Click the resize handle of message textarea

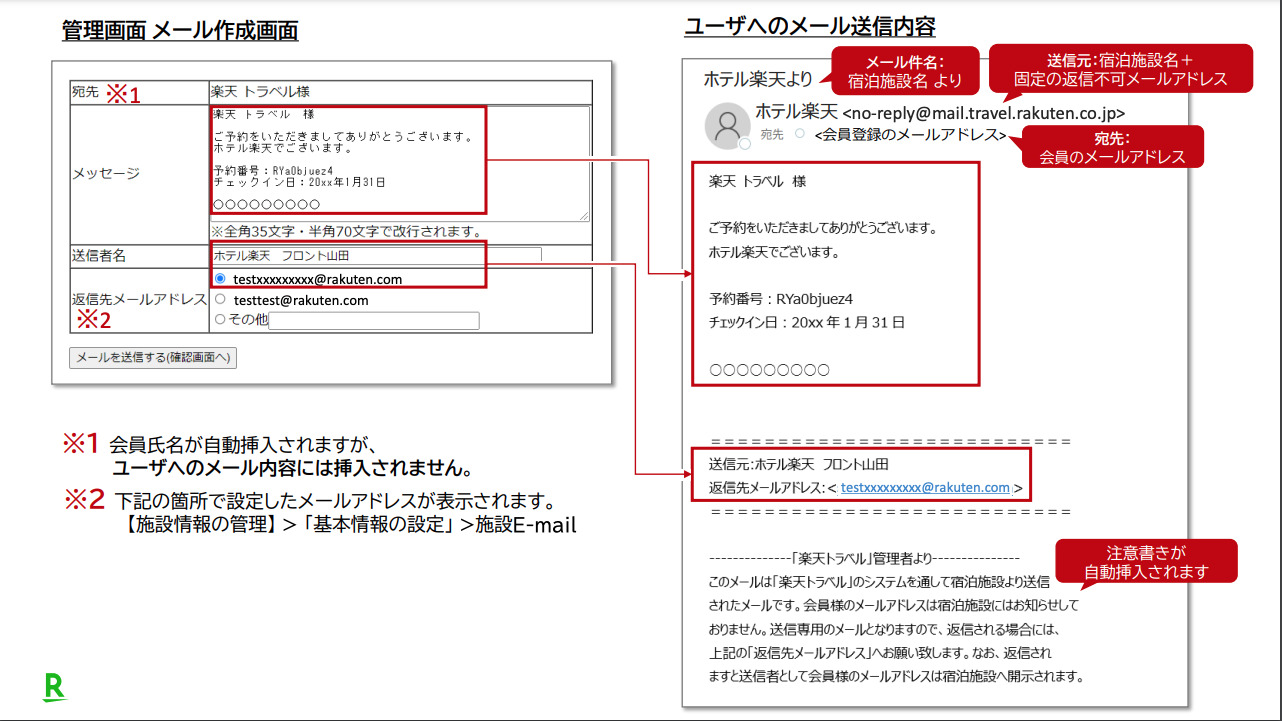[584, 216]
